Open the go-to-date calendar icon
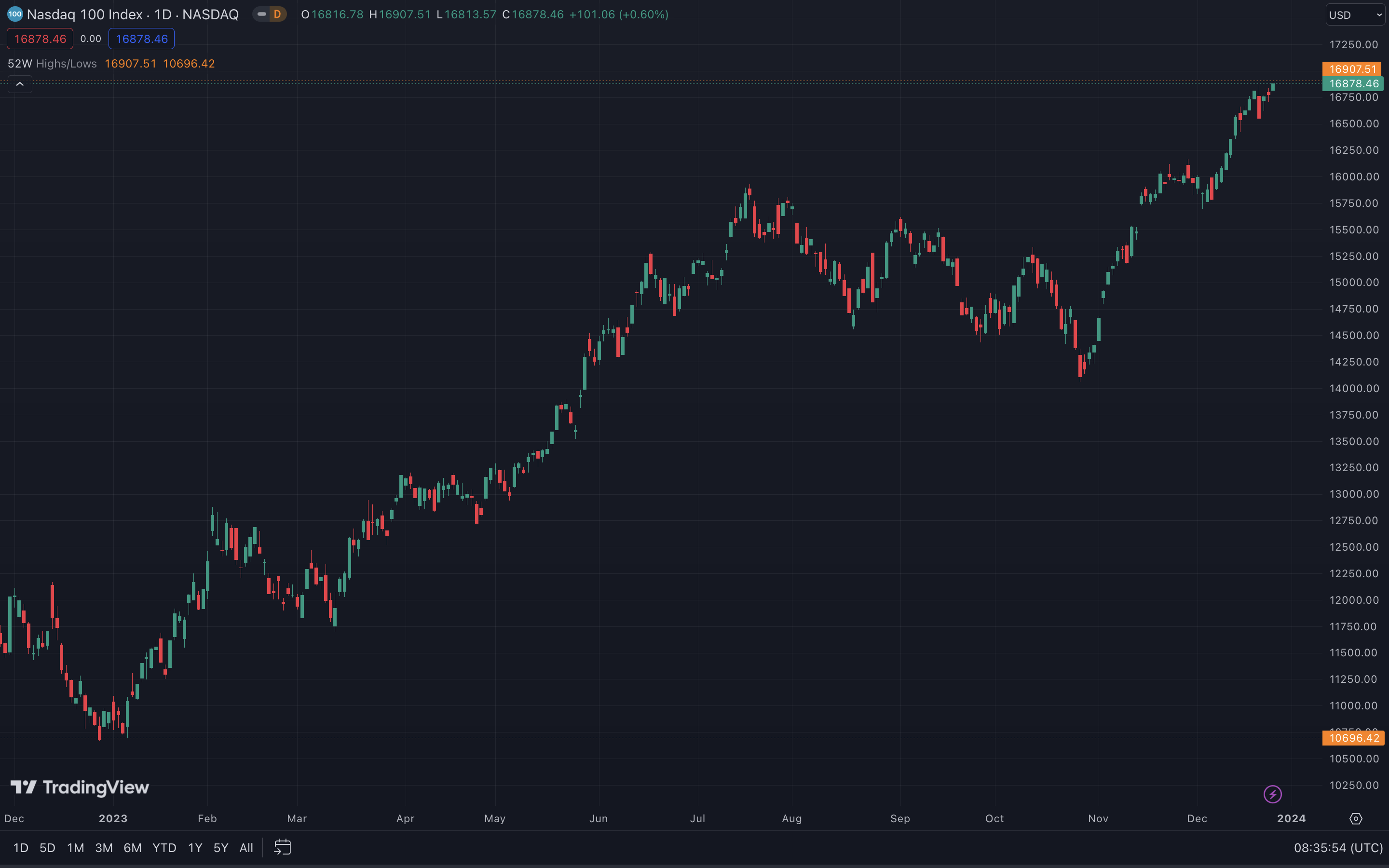 (283, 847)
